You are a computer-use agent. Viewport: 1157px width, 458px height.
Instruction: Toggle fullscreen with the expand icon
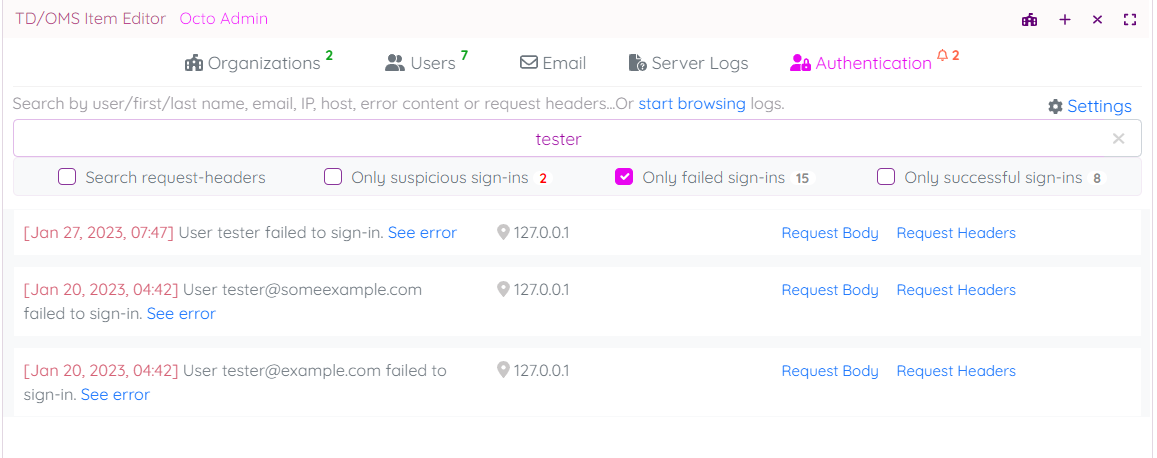1130,19
